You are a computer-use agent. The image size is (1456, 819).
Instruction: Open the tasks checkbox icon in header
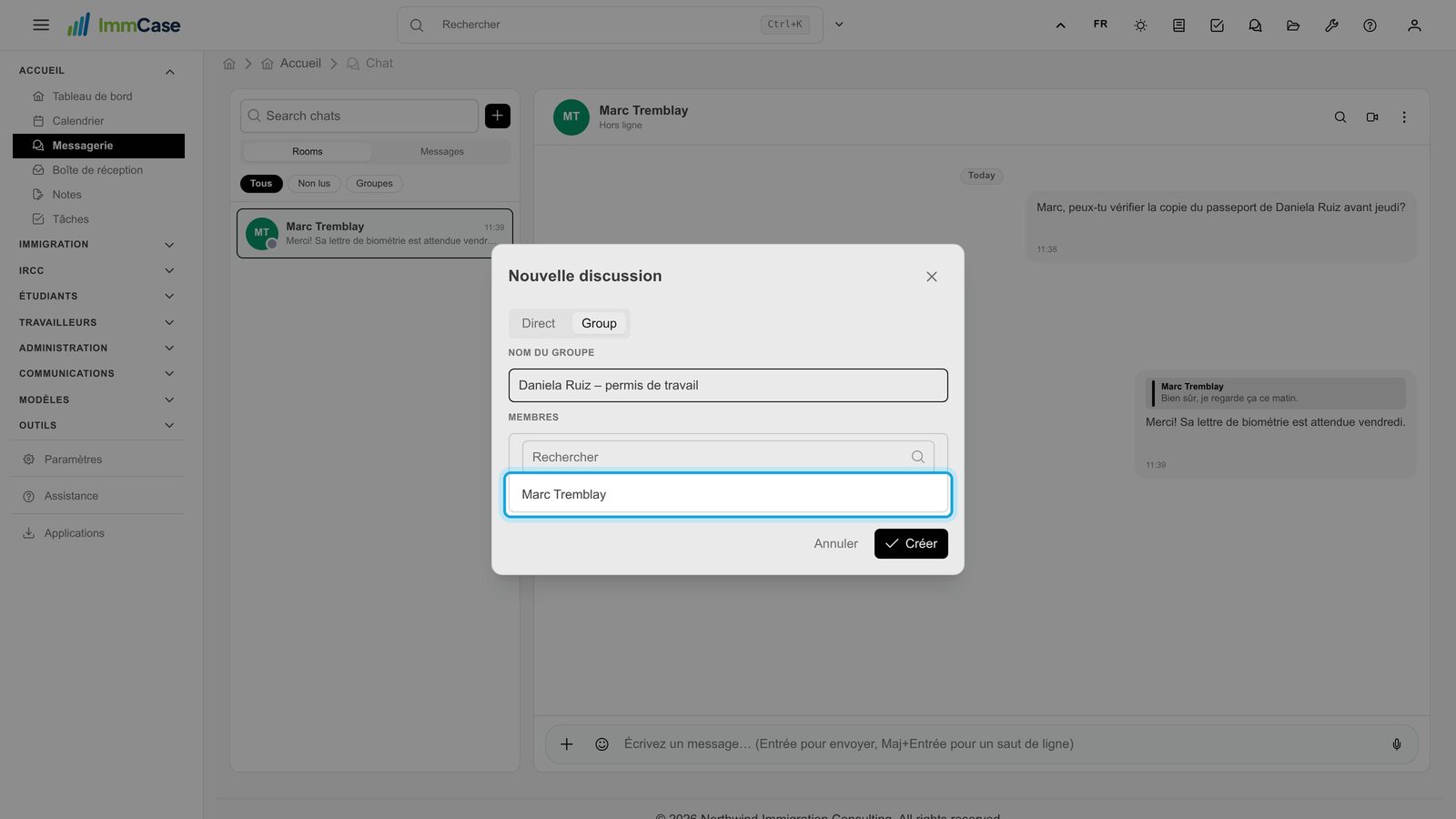1217,25
